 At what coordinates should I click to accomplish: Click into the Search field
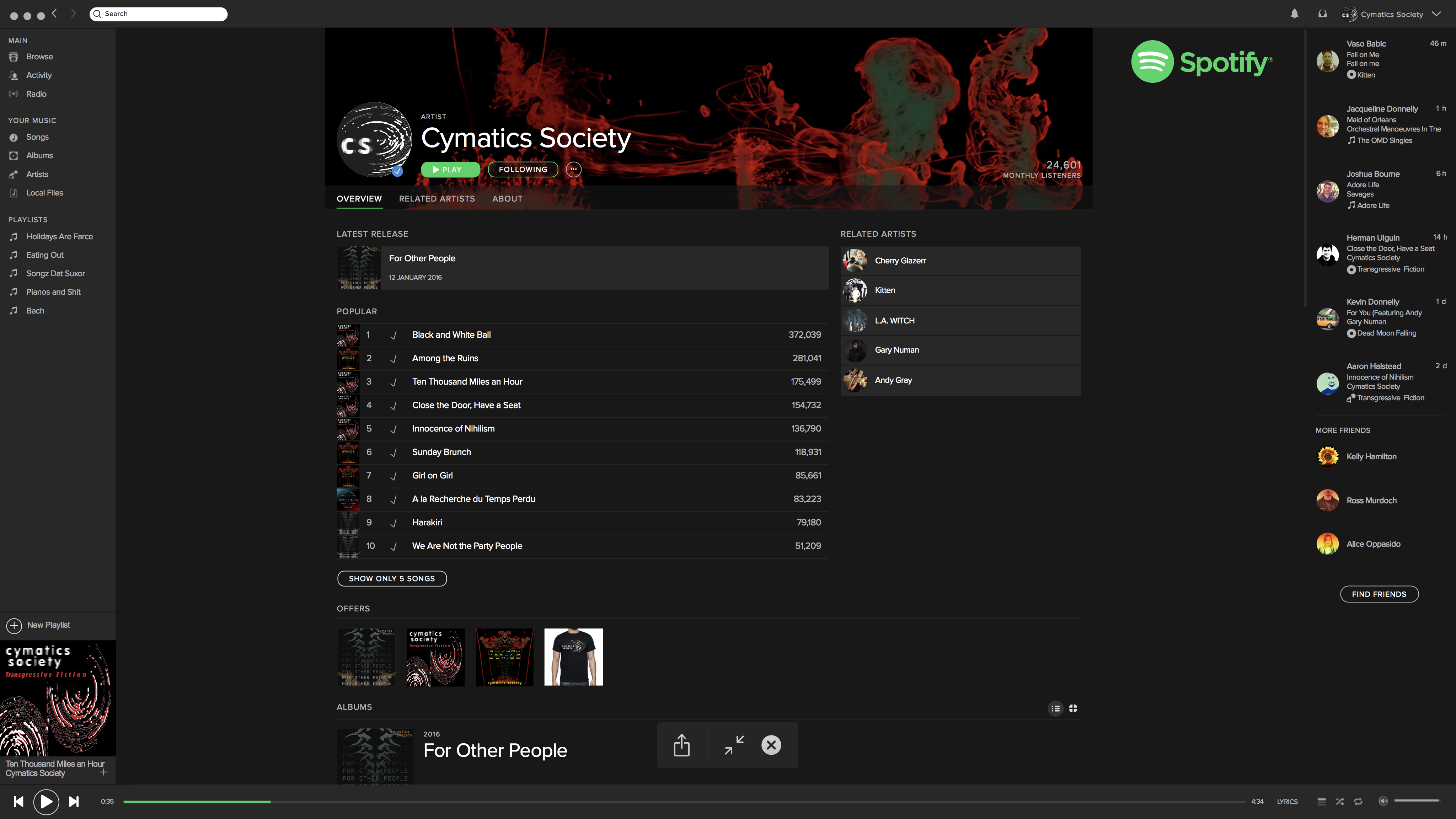(158, 14)
